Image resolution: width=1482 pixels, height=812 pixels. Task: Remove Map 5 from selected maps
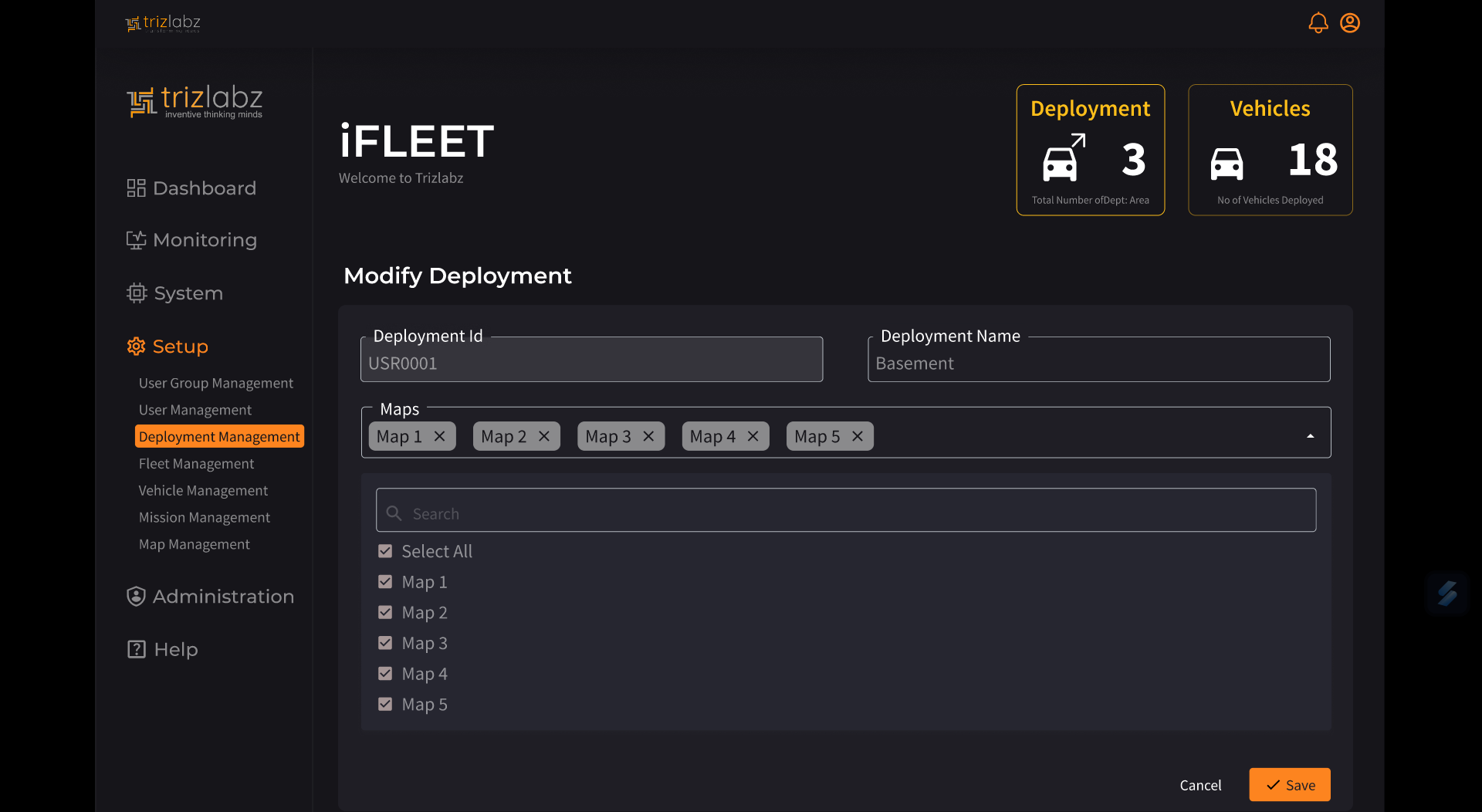click(857, 436)
